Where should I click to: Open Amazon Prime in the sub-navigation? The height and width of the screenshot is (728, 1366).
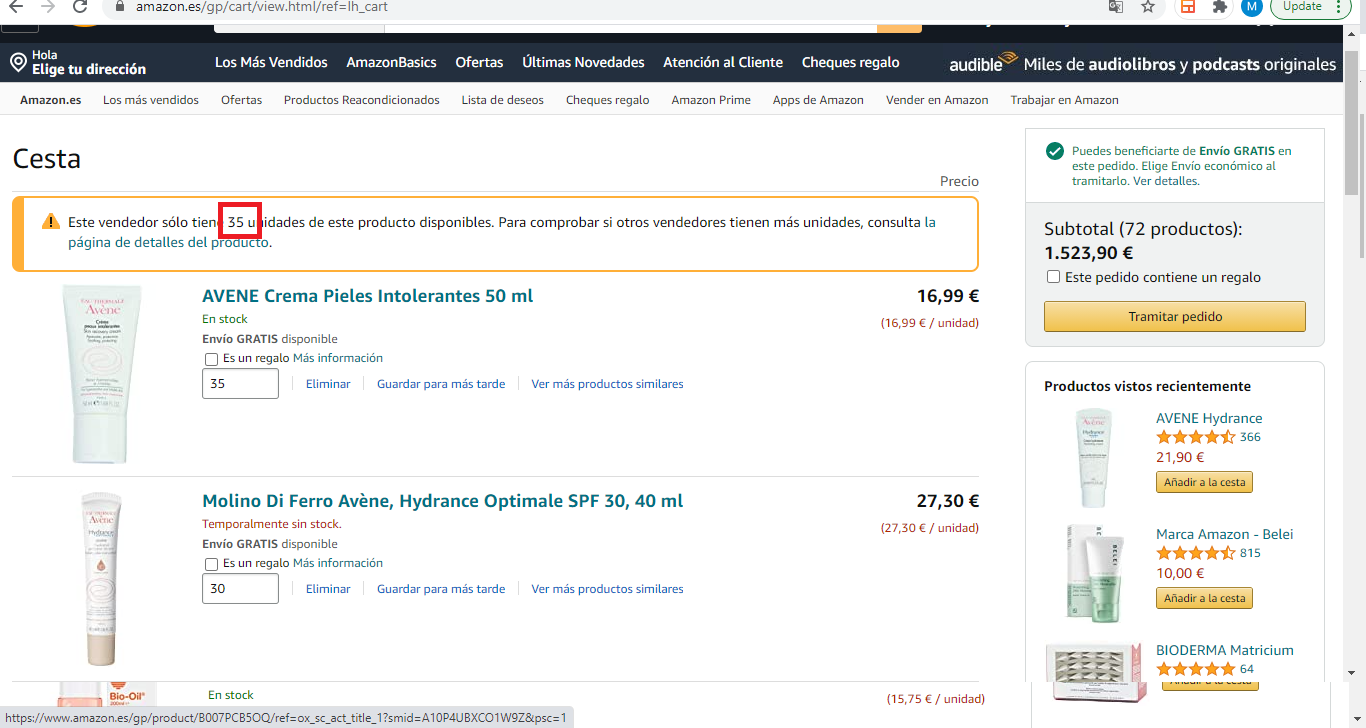coord(711,100)
